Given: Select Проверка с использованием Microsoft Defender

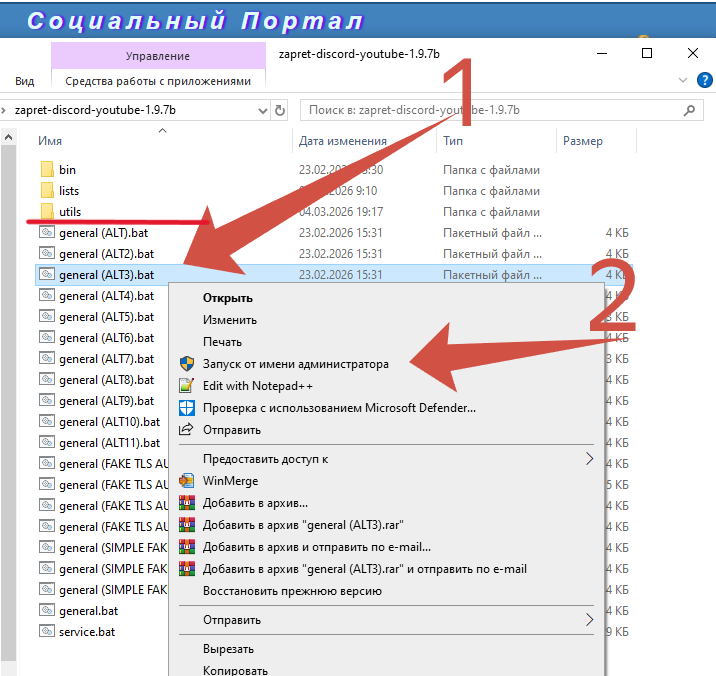Looking at the screenshot, I should (339, 408).
